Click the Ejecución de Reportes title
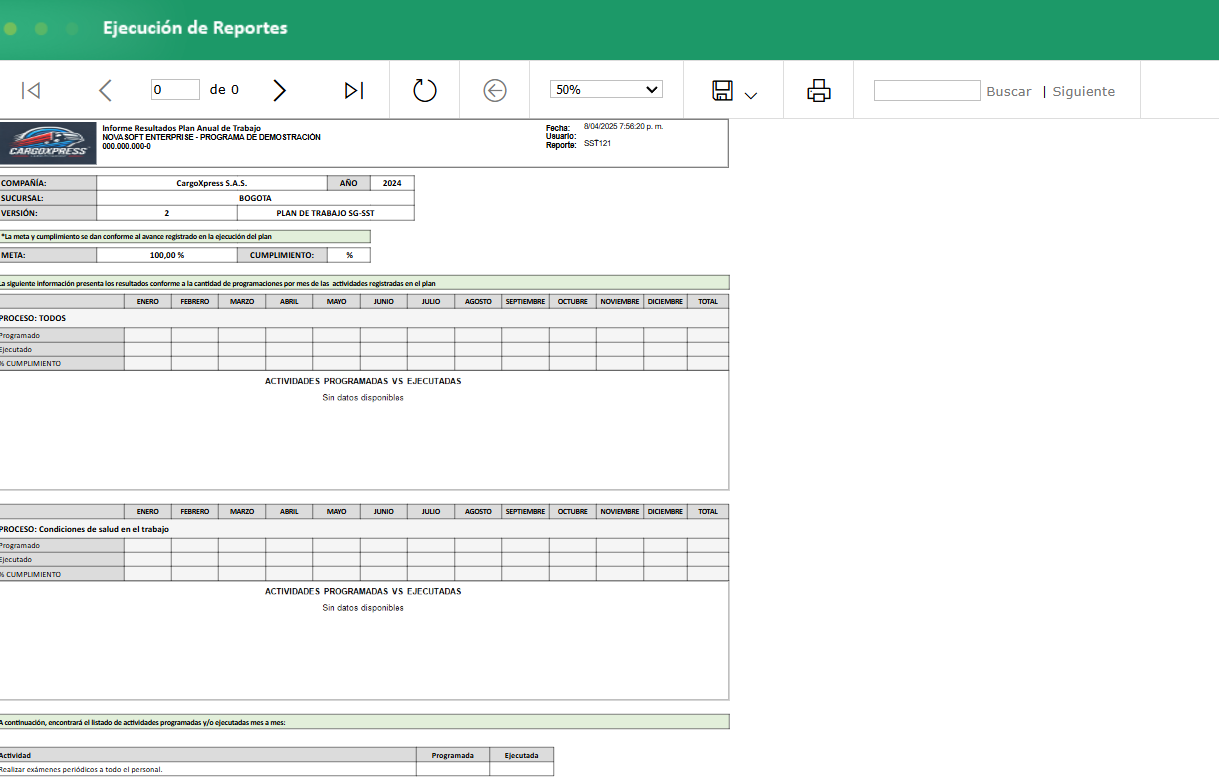 [x=195, y=28]
